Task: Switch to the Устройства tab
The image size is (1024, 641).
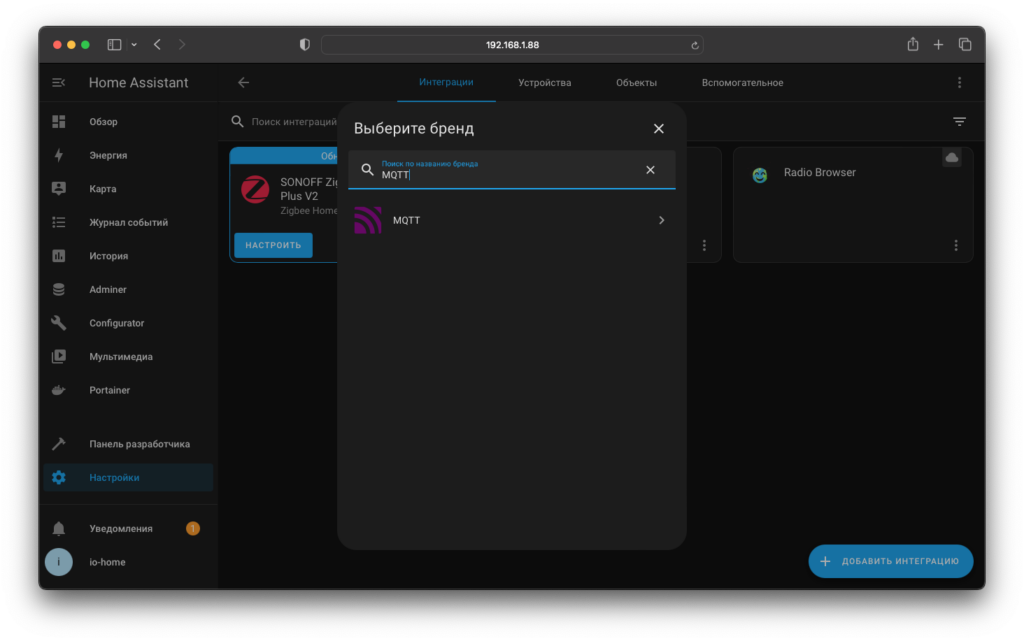Action: (x=545, y=82)
